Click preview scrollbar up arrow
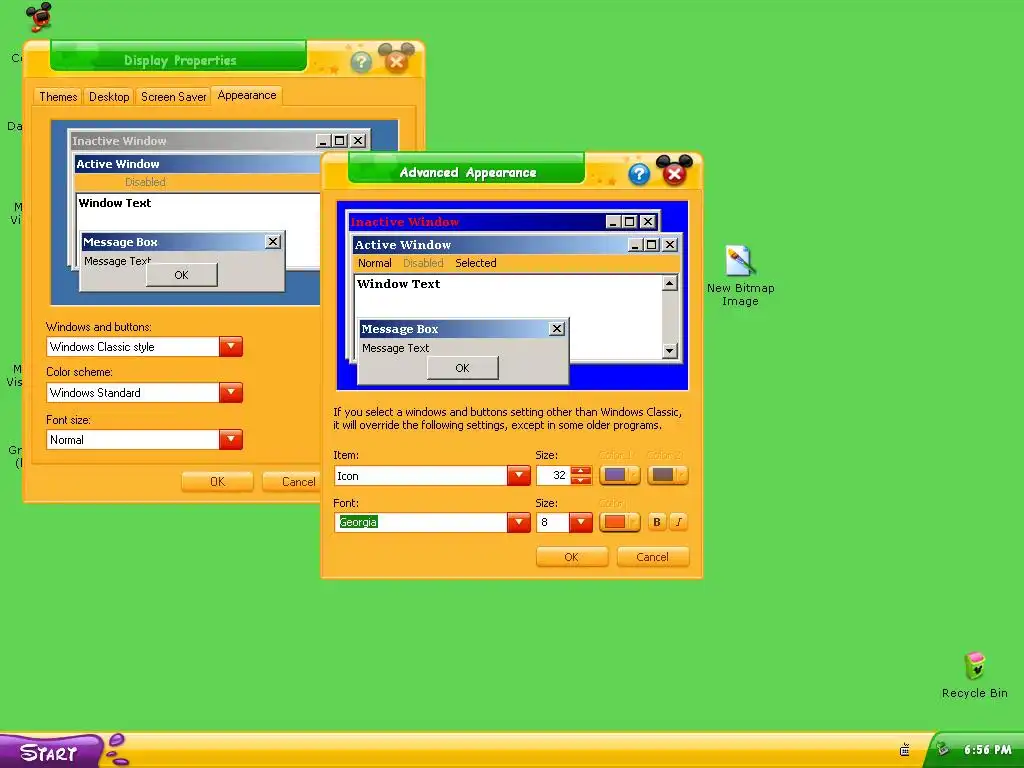This screenshot has height=768, width=1024. pyautogui.click(x=669, y=283)
